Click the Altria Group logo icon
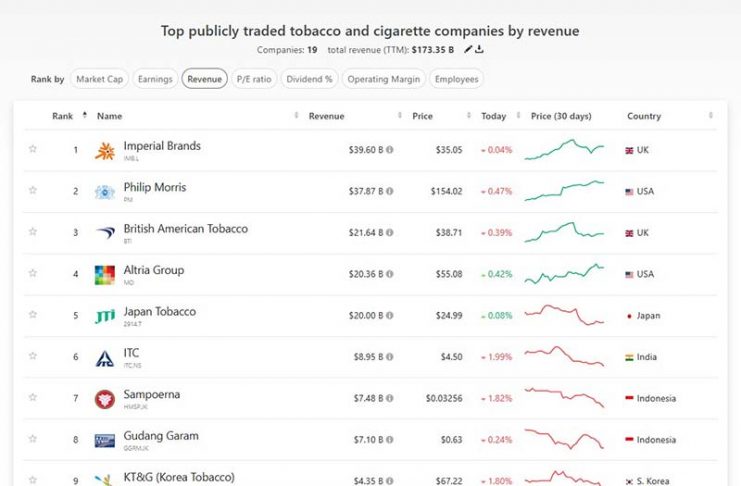741x486 pixels. [105, 274]
